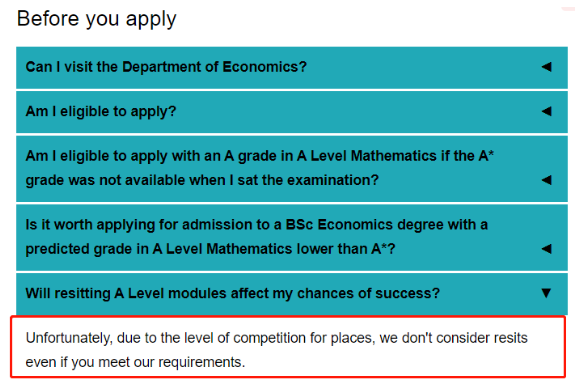580x388 pixels.
Task: Click the answer line starting with 'Unfortunately, due to the level'
Action: (x=276, y=338)
